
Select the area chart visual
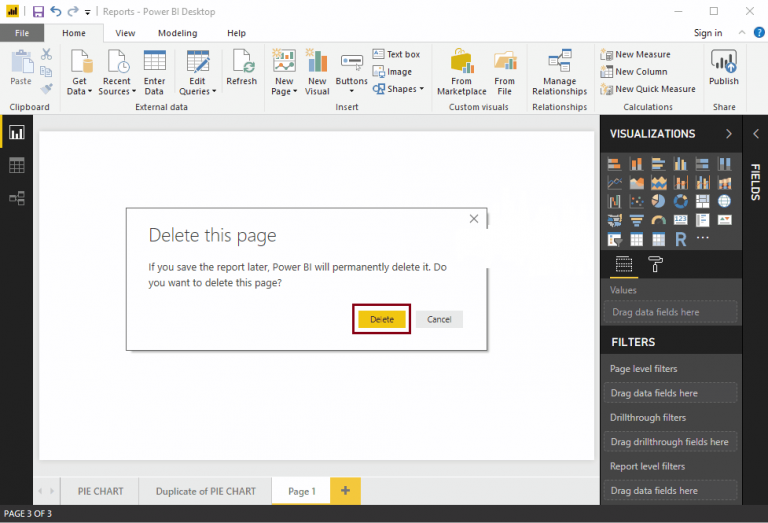pyautogui.click(x=636, y=183)
